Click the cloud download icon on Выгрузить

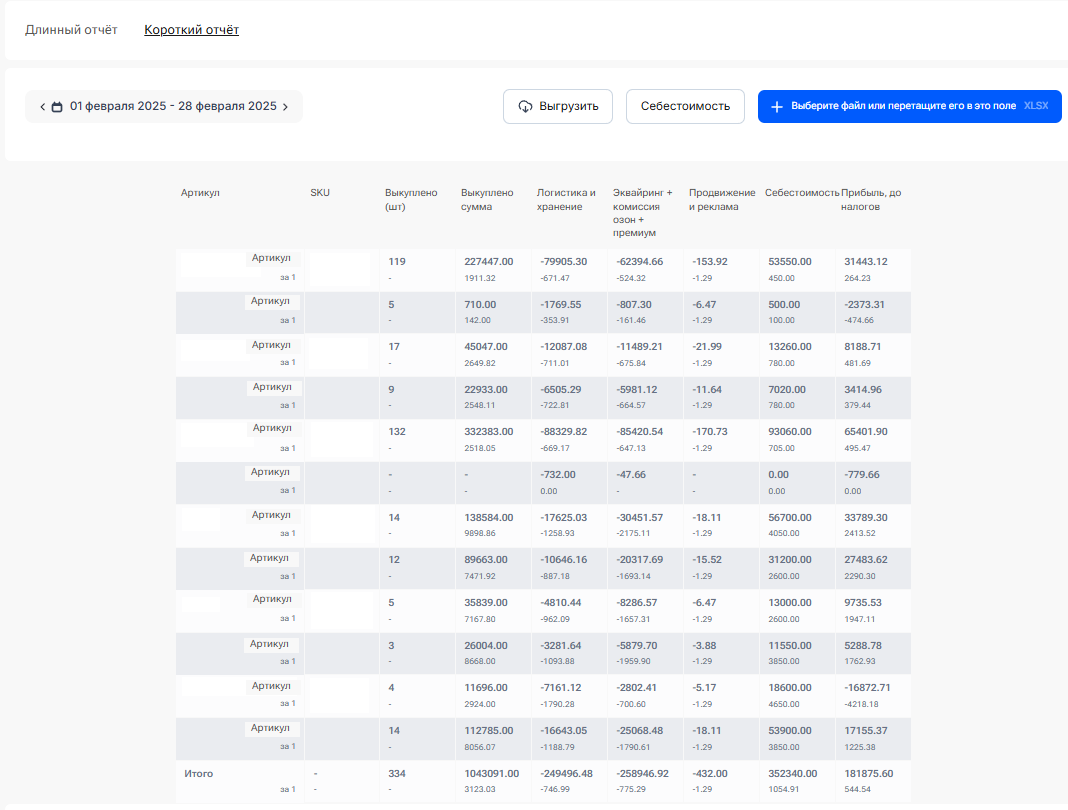click(x=525, y=107)
